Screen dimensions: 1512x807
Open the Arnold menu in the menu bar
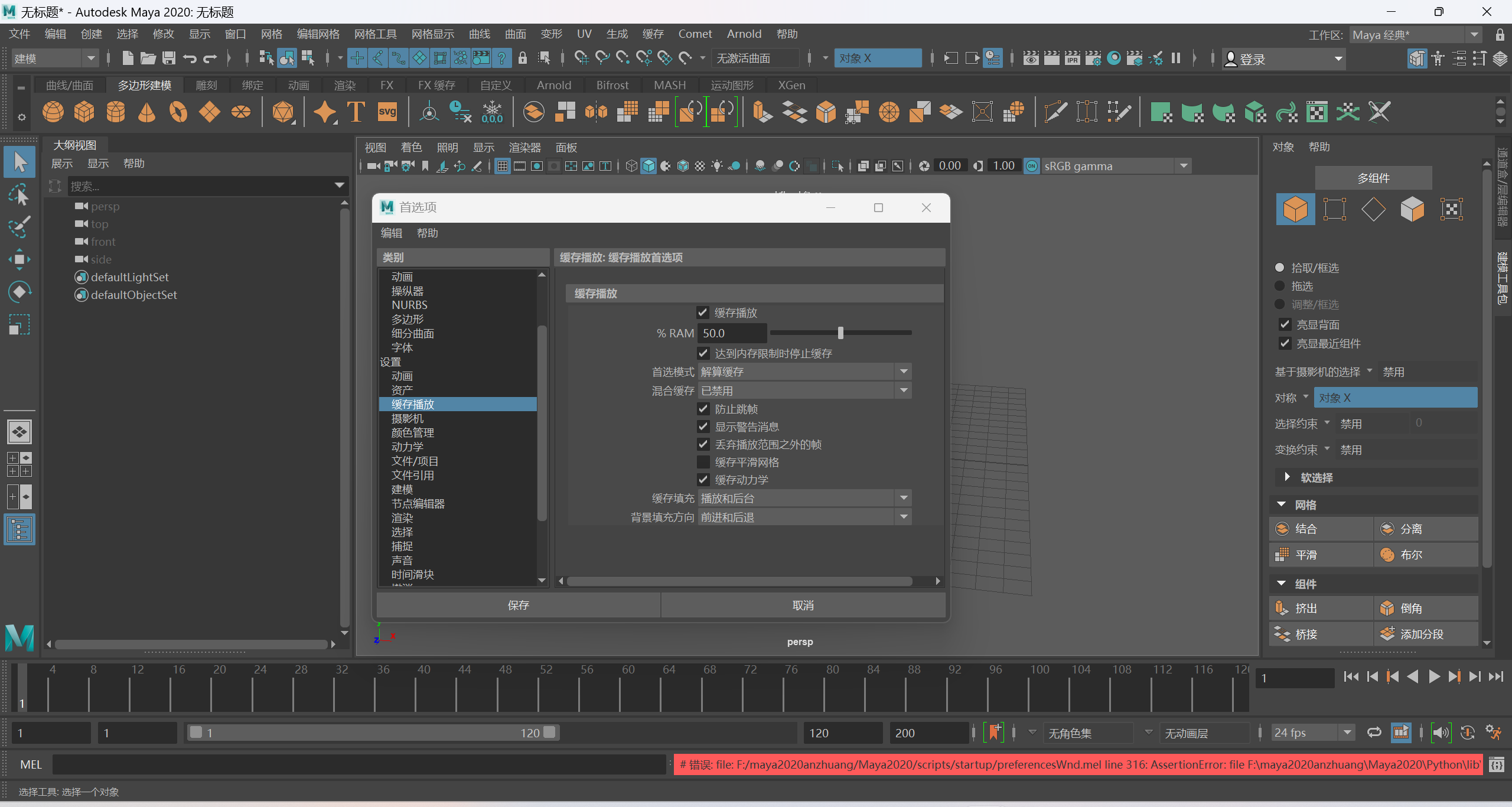tap(744, 34)
